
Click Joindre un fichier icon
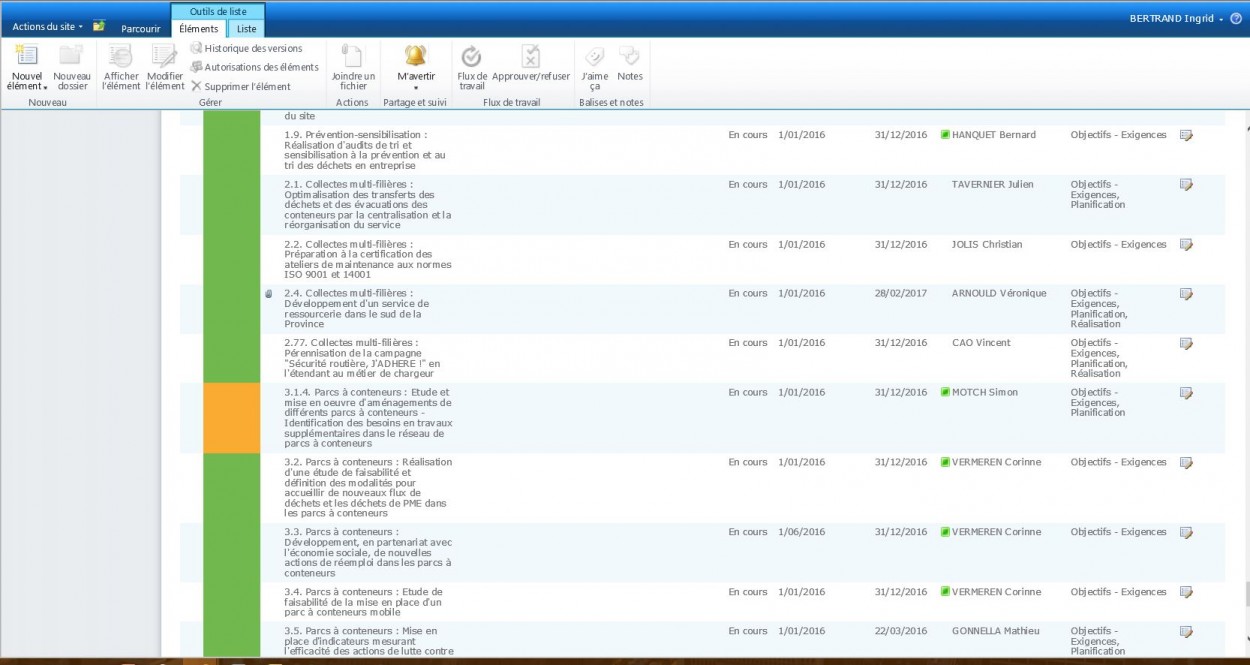(352, 56)
